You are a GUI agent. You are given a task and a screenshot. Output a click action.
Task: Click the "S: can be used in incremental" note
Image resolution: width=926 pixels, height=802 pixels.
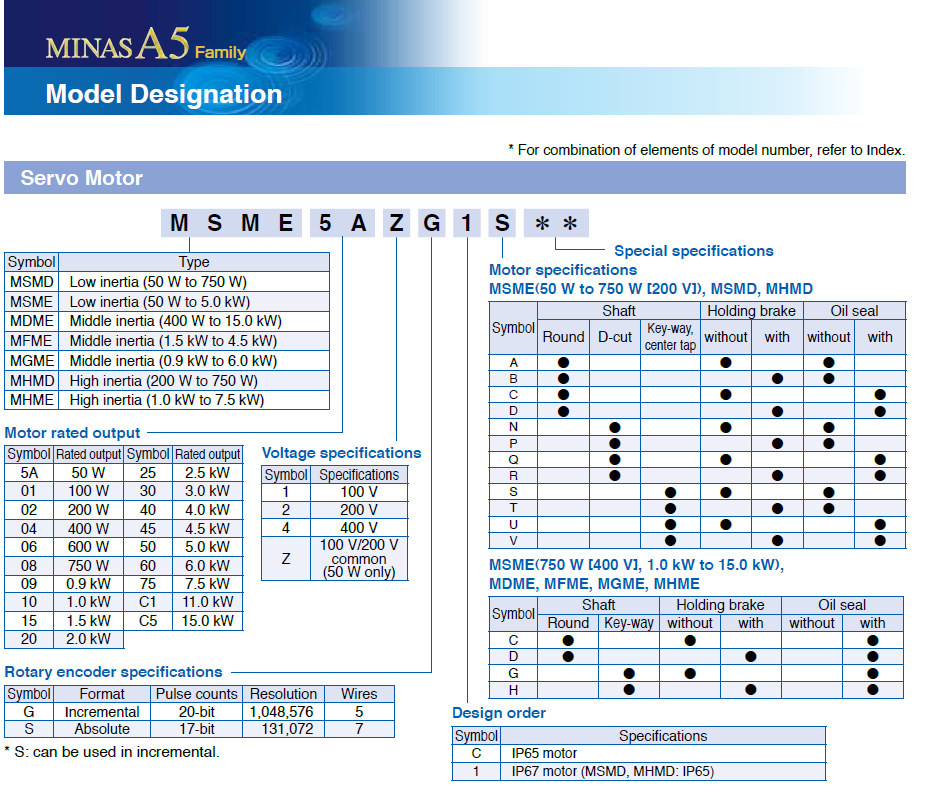coord(112,752)
